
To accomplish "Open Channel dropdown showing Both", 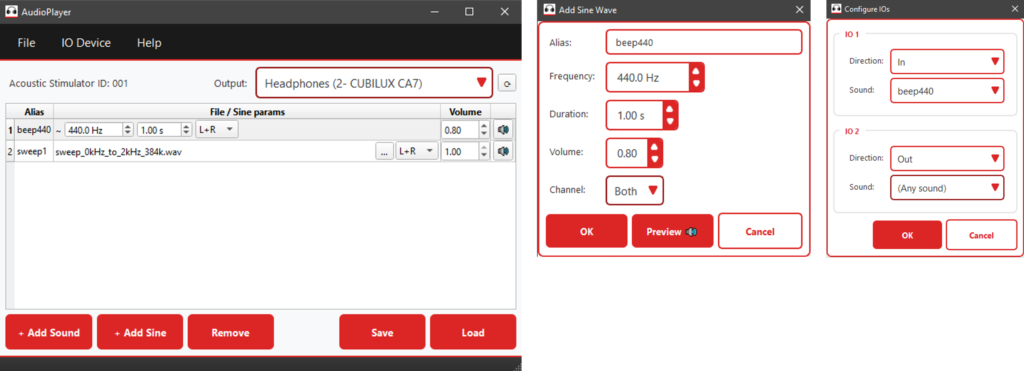I will tap(635, 191).
